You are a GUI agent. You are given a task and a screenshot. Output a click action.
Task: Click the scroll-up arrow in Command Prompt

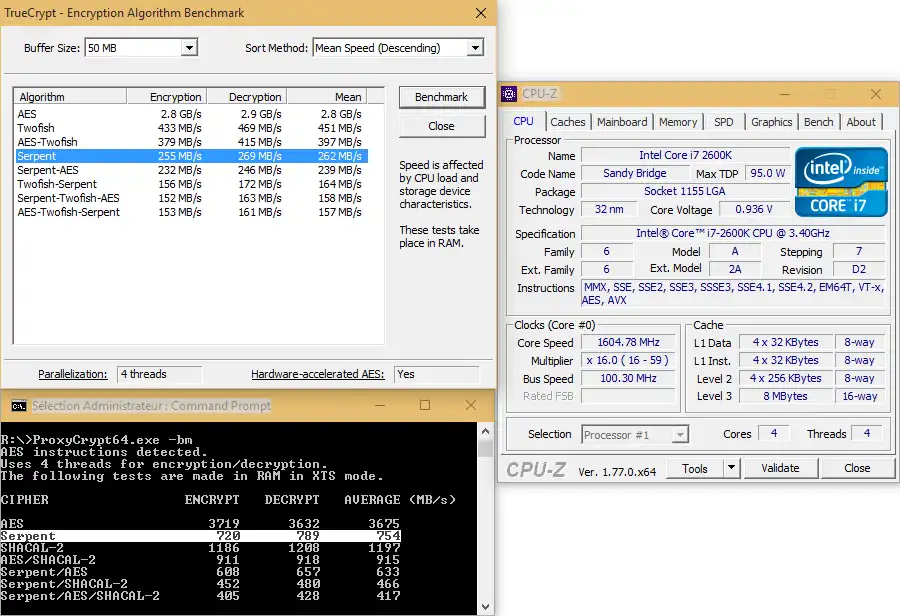click(x=485, y=431)
